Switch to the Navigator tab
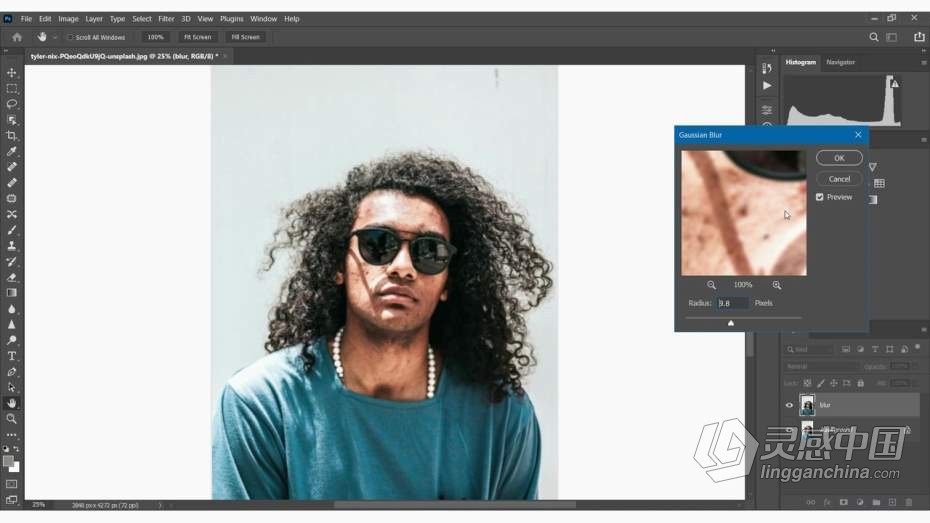Screen dimensions: 930x523 [840, 62]
